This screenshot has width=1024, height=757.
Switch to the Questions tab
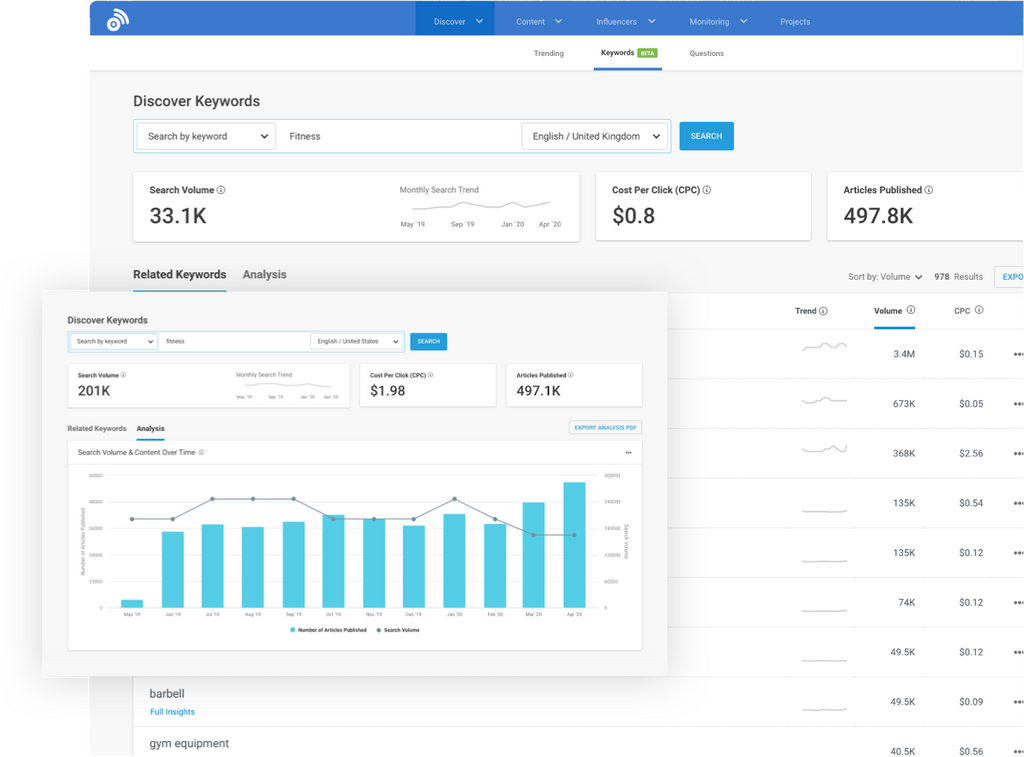click(x=706, y=53)
